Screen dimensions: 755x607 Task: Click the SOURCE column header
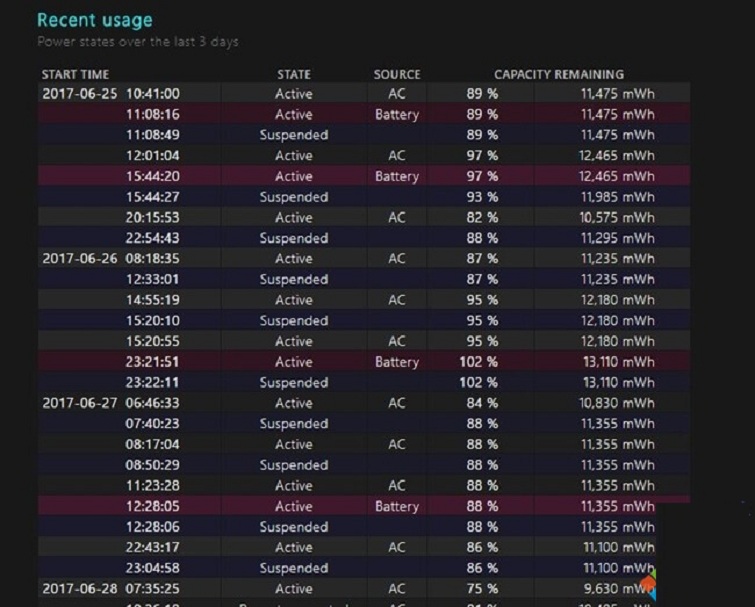397,74
